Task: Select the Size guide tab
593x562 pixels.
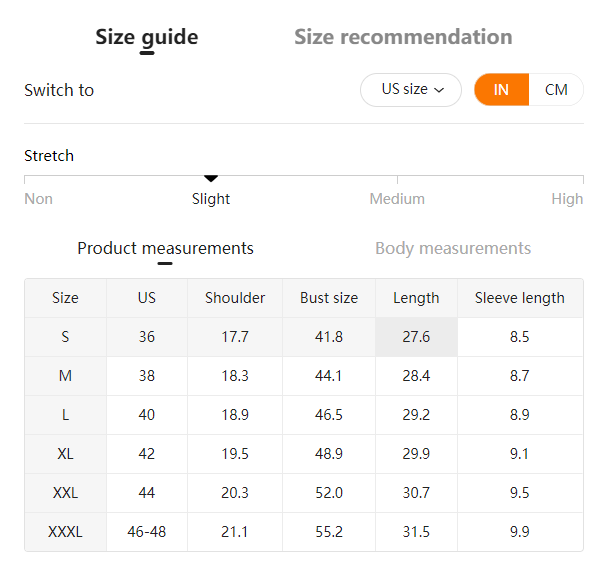Action: click(147, 37)
